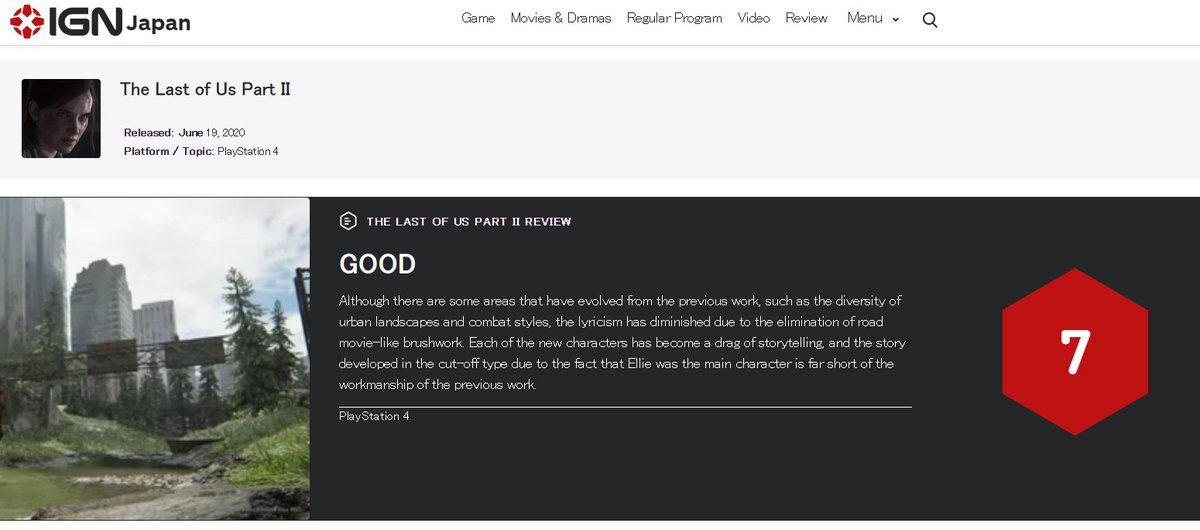Click the GOOD verdict heading
This screenshot has height=530, width=1200.
tap(377, 264)
